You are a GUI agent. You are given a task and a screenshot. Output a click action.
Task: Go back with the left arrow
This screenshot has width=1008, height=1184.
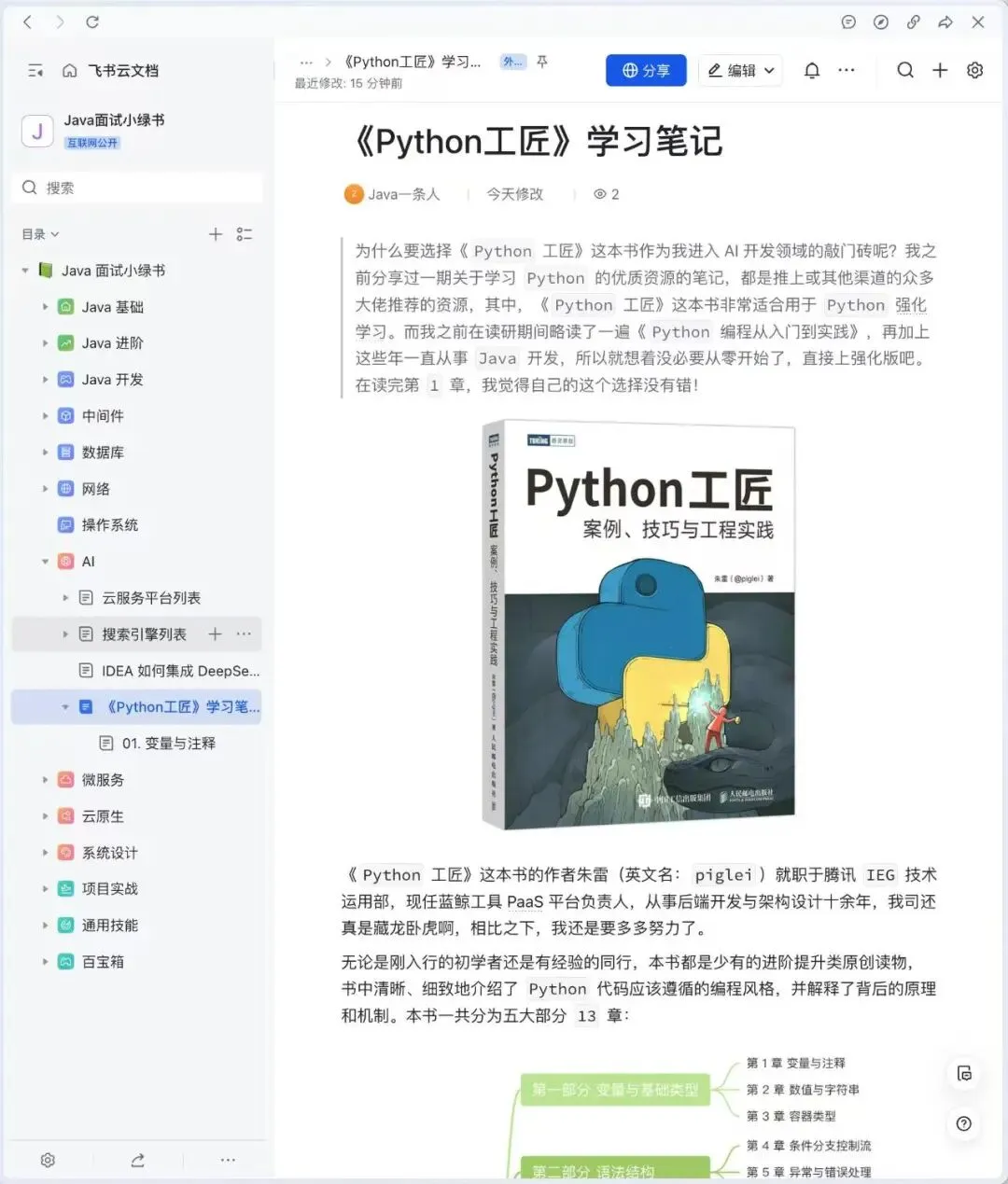pos(27,21)
